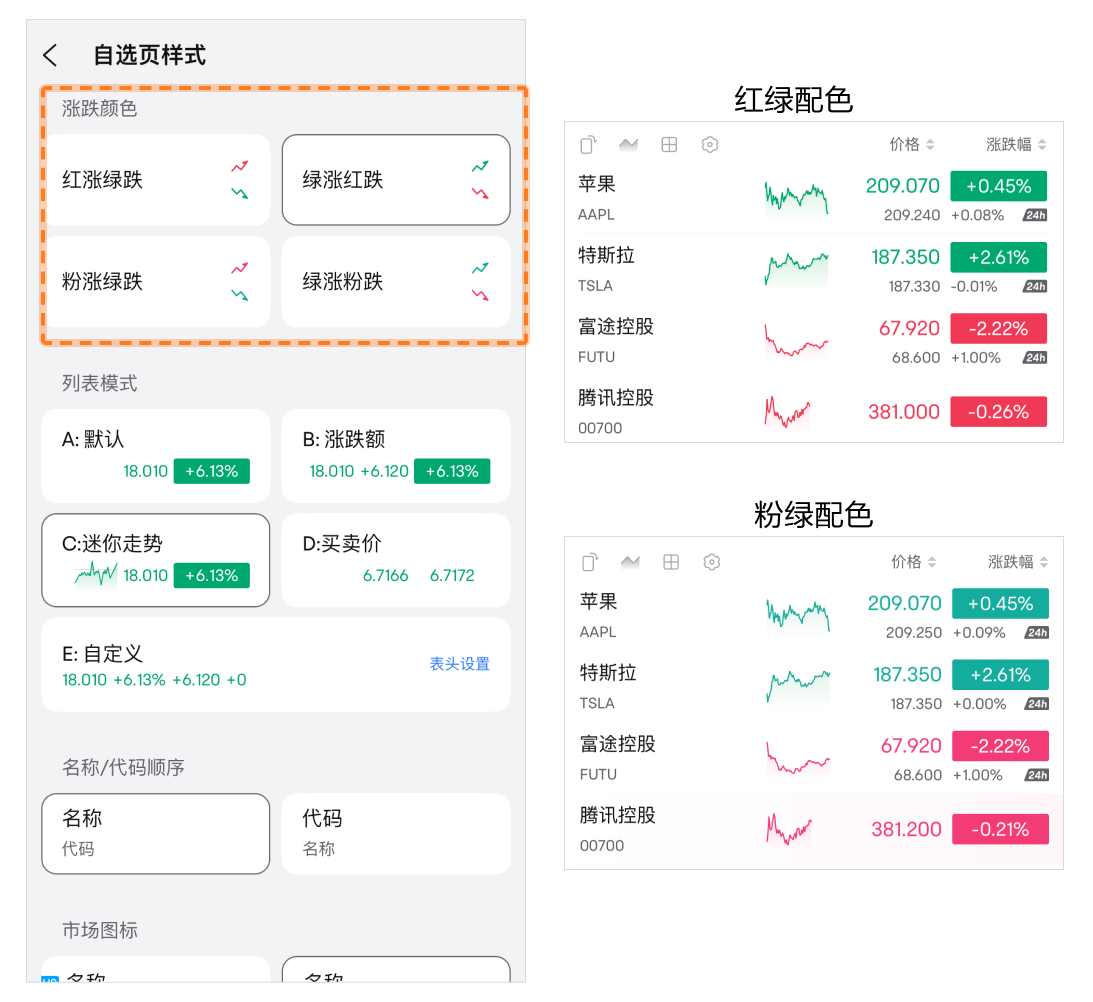Click the first toolbar icon in 粉绿配色 panel
Image resolution: width=1093 pixels, height=1002 pixels.
click(590, 562)
